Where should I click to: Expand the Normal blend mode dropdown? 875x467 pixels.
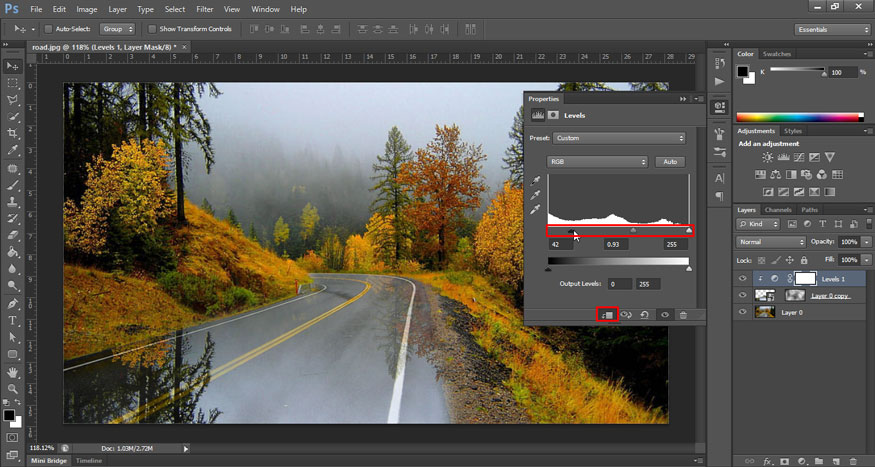(771, 242)
